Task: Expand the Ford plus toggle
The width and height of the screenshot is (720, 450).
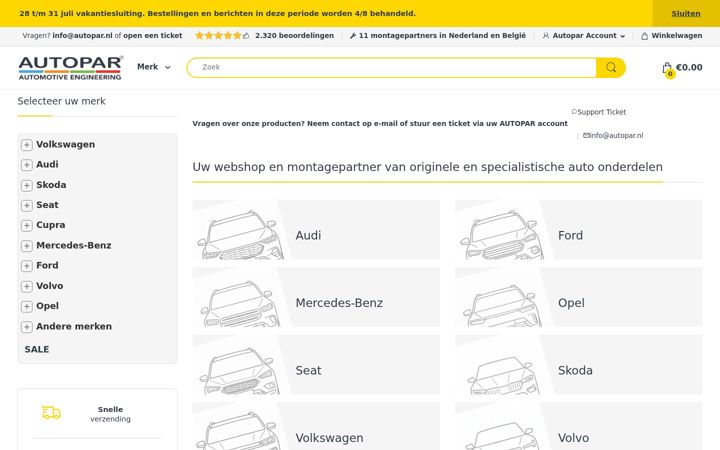Action: pyautogui.click(x=27, y=266)
